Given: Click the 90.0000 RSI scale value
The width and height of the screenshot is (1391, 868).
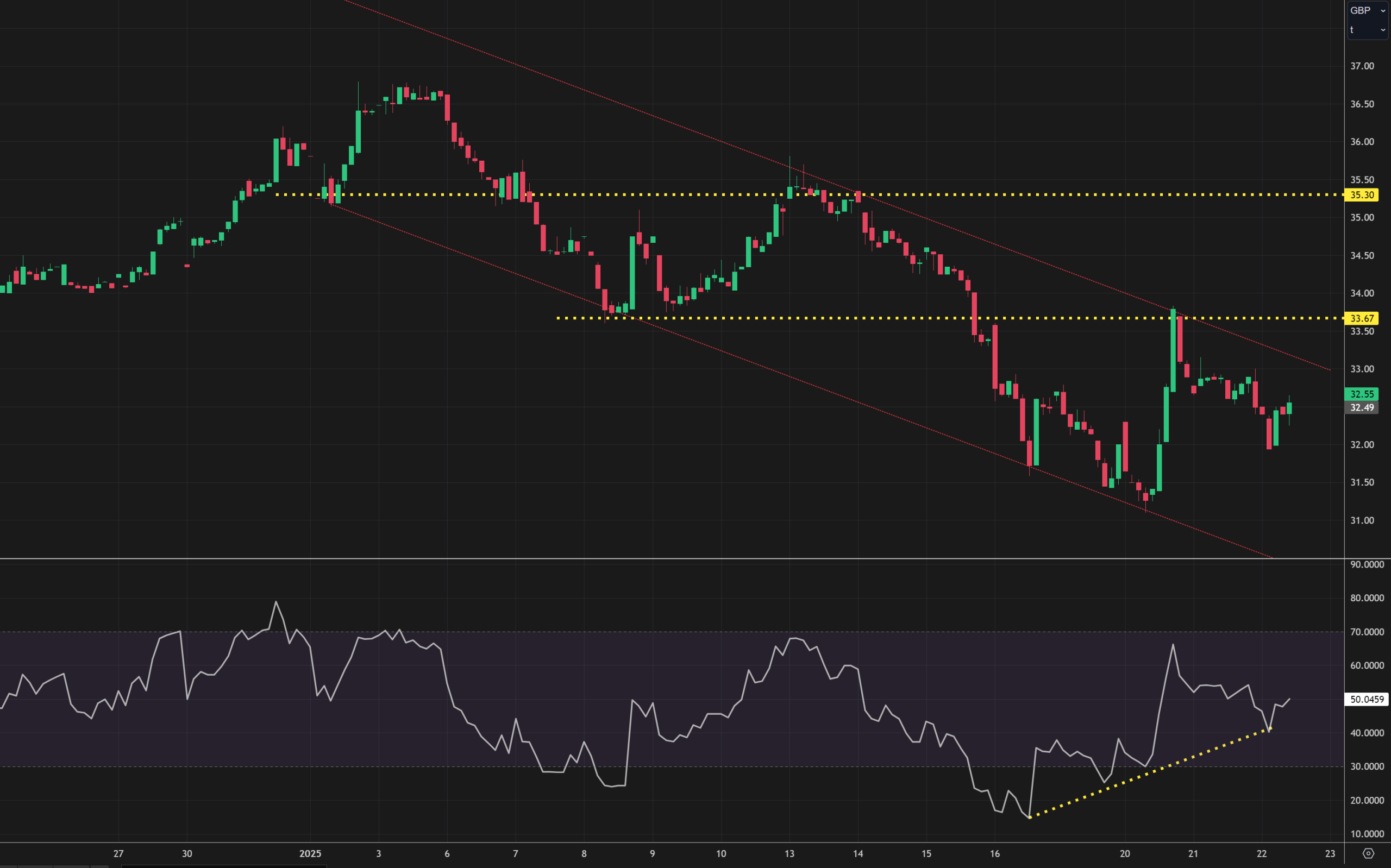Looking at the screenshot, I should pos(1367,565).
